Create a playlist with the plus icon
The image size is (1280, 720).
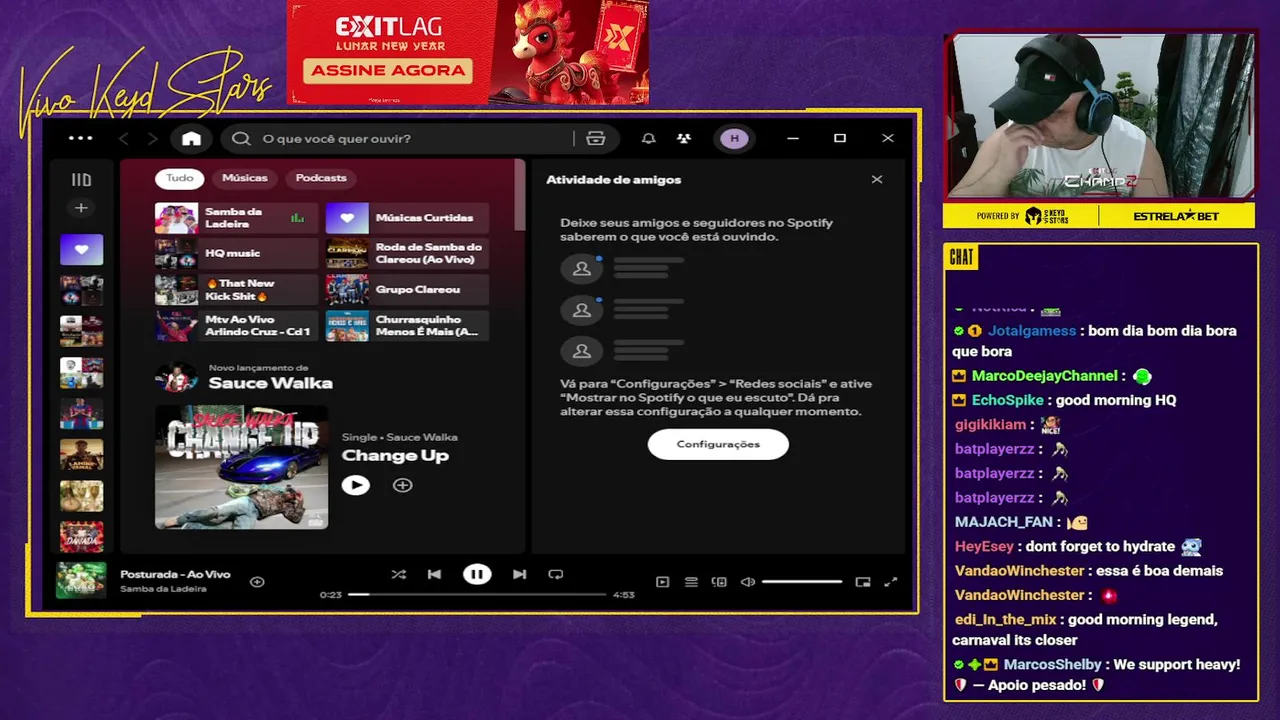(81, 208)
